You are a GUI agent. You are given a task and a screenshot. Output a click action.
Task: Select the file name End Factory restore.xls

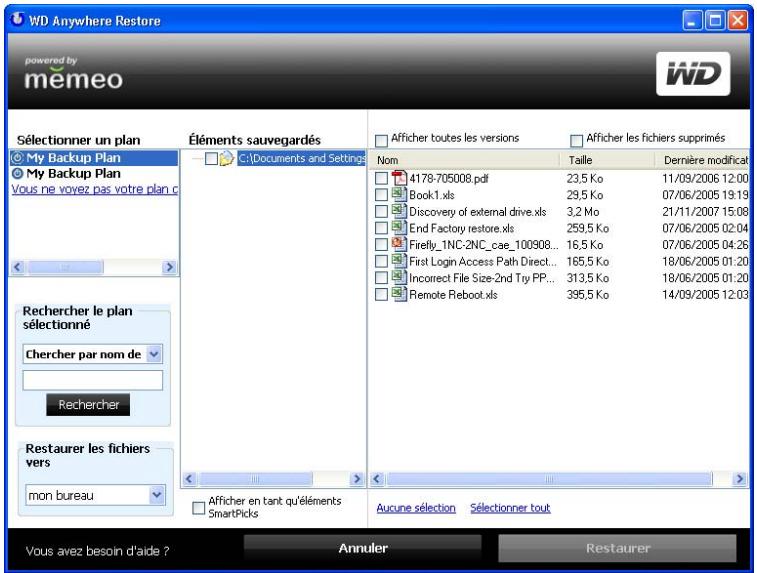[x=461, y=228]
